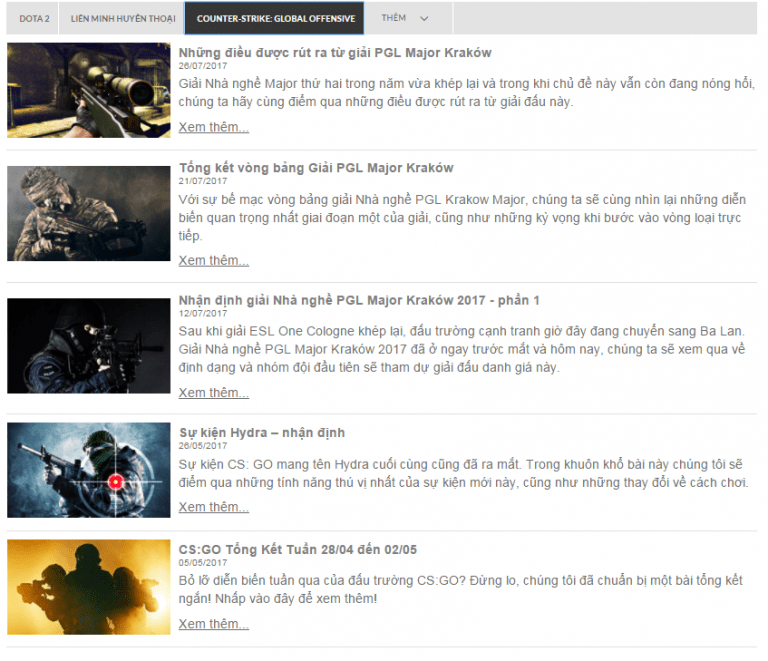Open the red crosshair Hydra thumbnail
This screenshot has width=768, height=661.
click(x=89, y=470)
